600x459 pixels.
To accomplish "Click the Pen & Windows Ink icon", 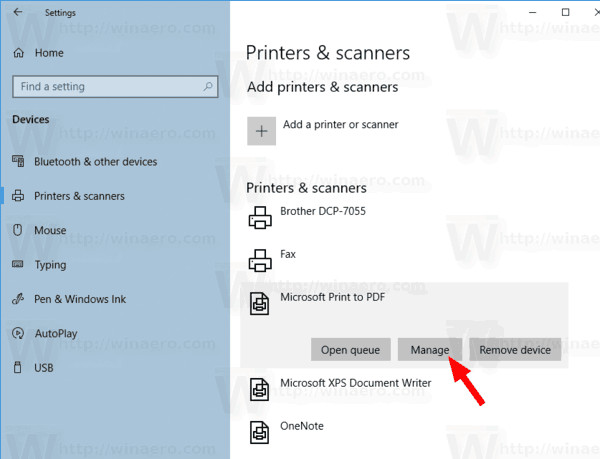I will (x=18, y=299).
